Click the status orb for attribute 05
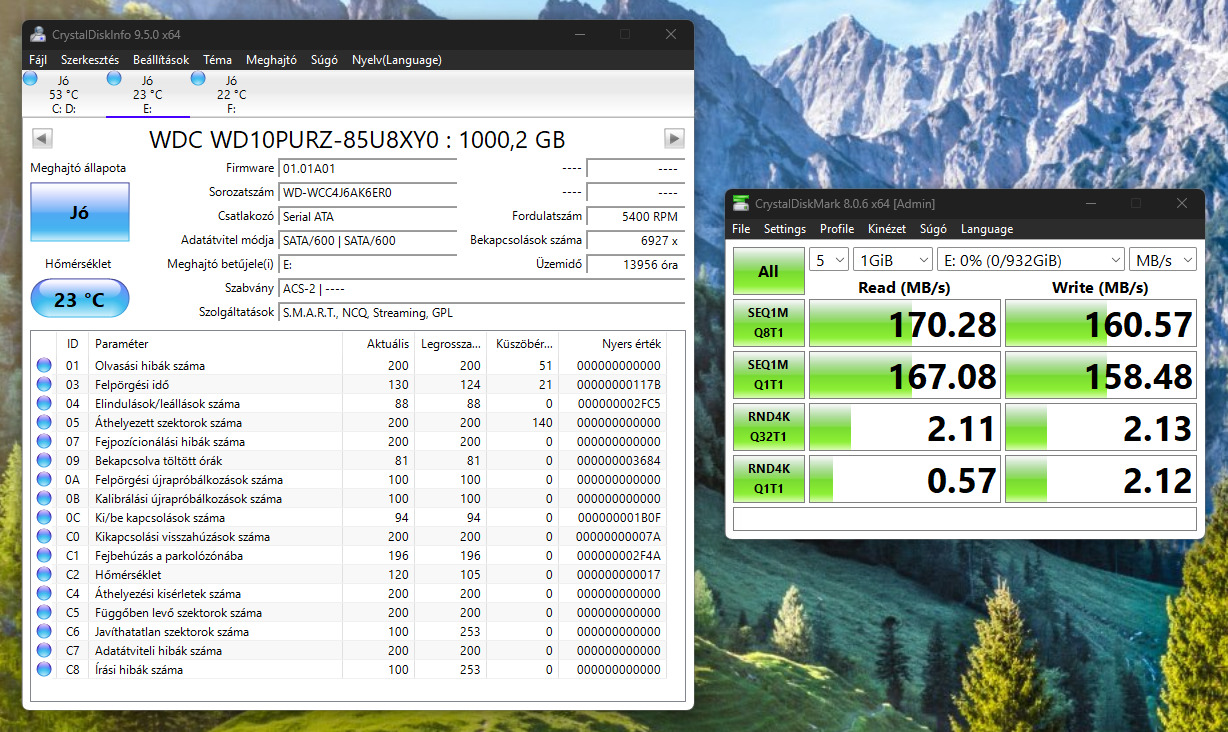The height and width of the screenshot is (732, 1228). point(44,422)
